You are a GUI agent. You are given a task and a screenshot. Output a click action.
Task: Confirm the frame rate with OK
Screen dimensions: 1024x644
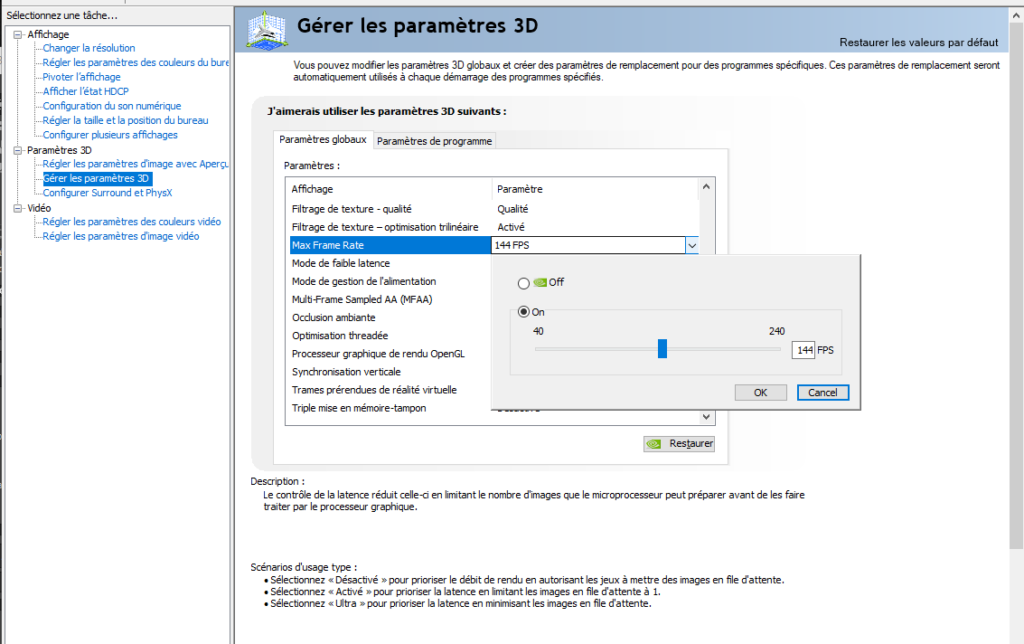point(761,392)
